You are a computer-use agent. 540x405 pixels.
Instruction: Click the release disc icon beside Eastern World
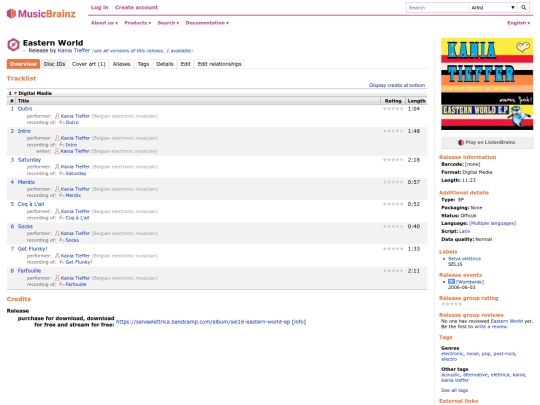pyautogui.click(x=13, y=45)
